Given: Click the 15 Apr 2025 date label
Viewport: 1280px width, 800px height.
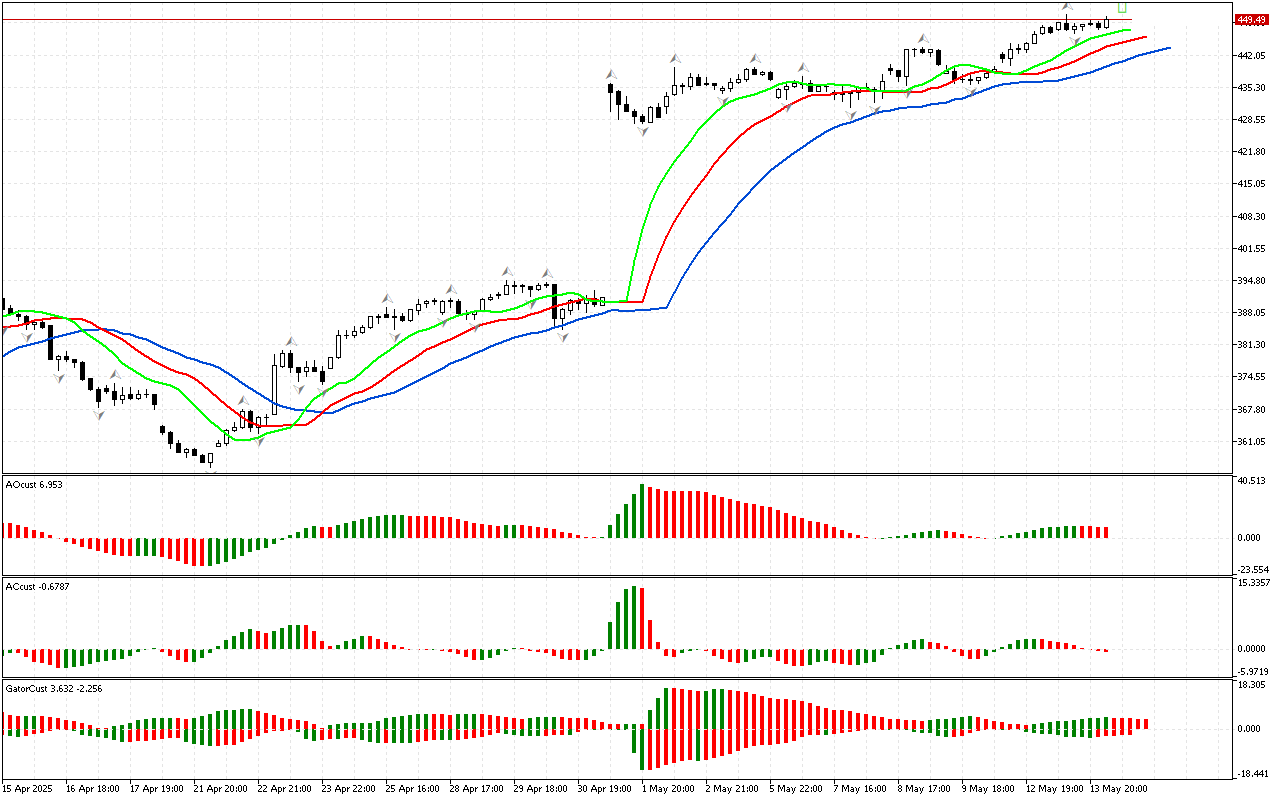Looking at the screenshot, I should pyautogui.click(x=31, y=788).
